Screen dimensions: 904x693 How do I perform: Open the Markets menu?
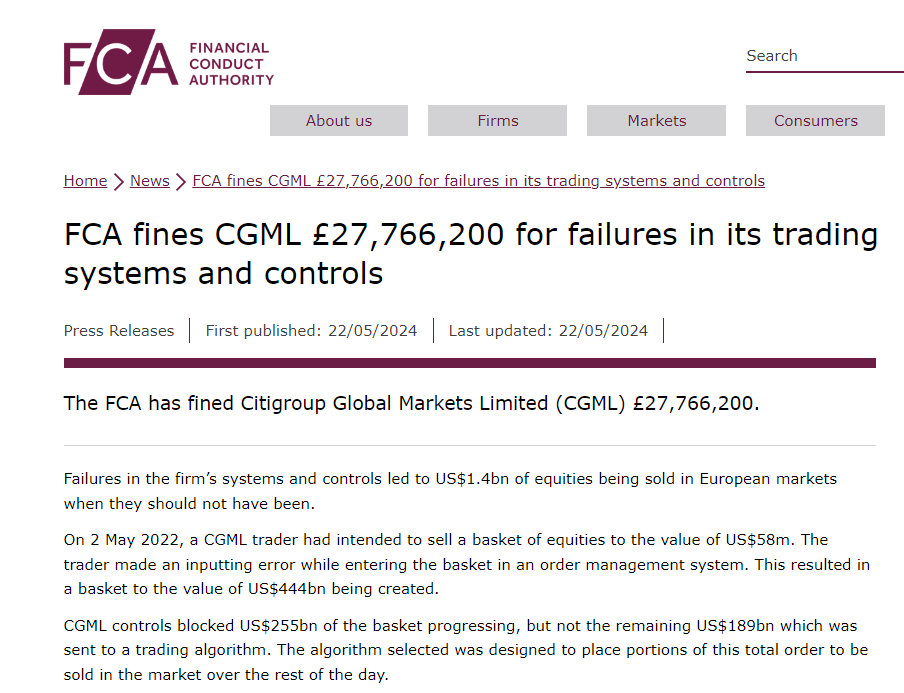click(657, 120)
